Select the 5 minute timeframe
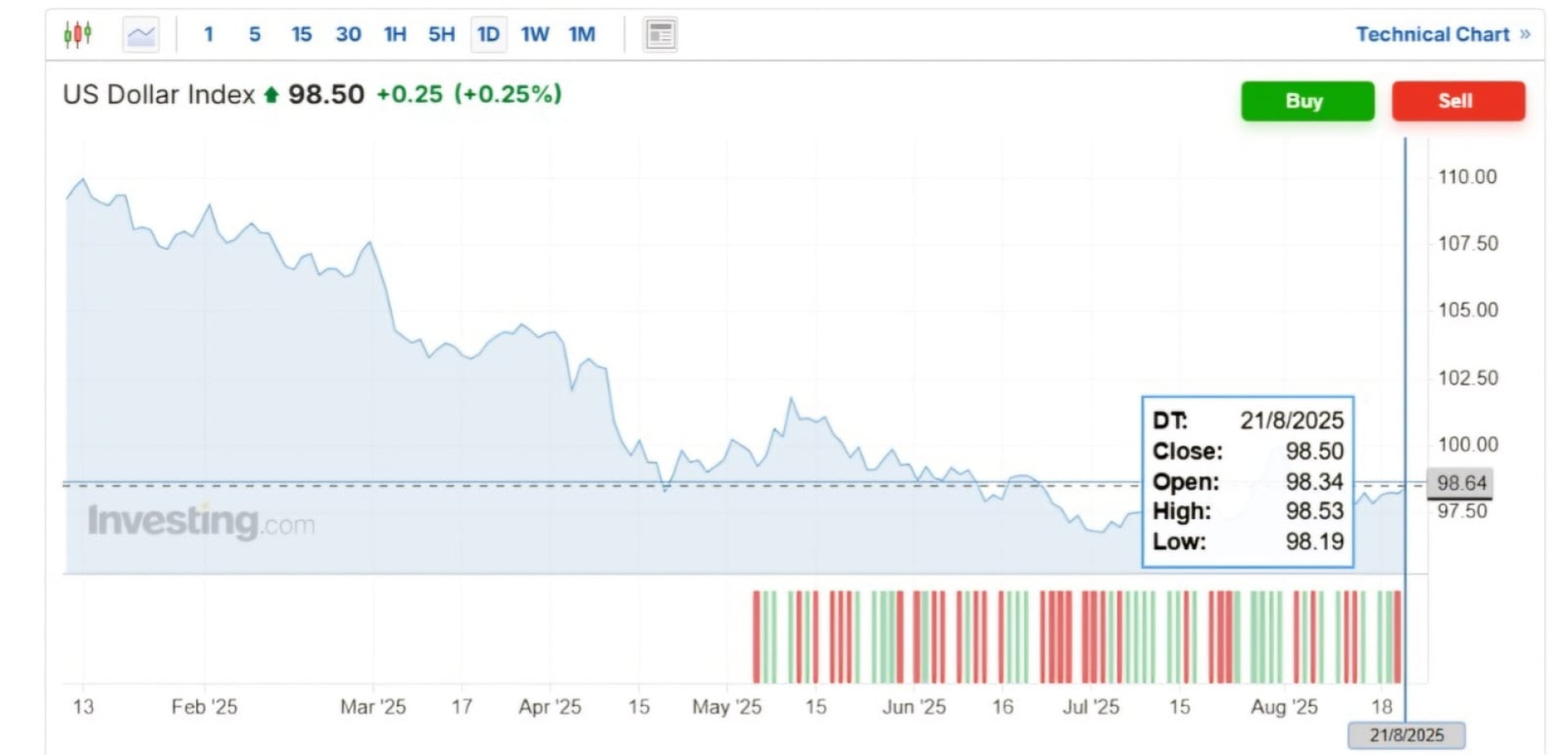The image size is (1568, 755). [x=255, y=34]
